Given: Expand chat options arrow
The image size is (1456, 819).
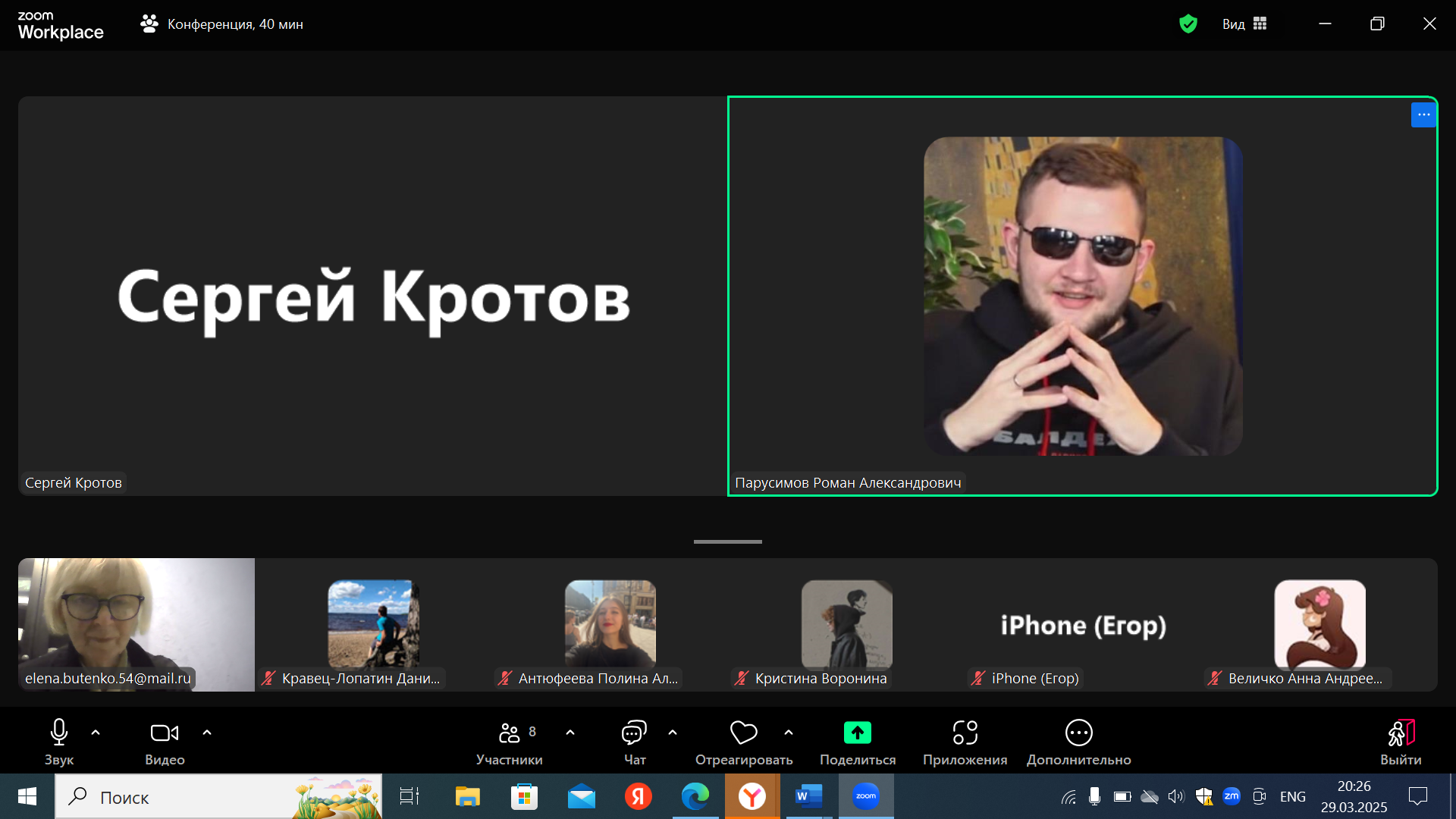Looking at the screenshot, I should 673,733.
